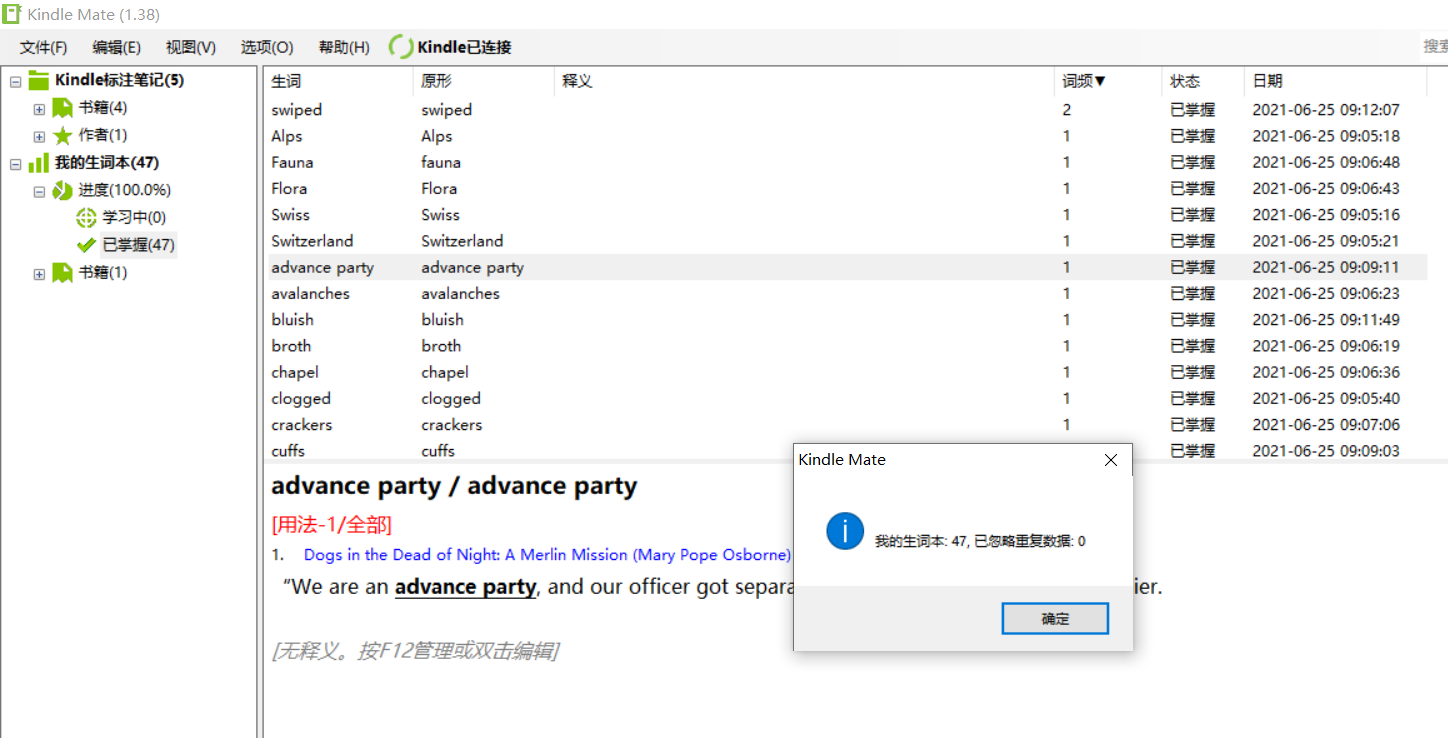This screenshot has width=1448, height=738.
Task: Click the green Kindle connected status icon
Action: coord(401,47)
